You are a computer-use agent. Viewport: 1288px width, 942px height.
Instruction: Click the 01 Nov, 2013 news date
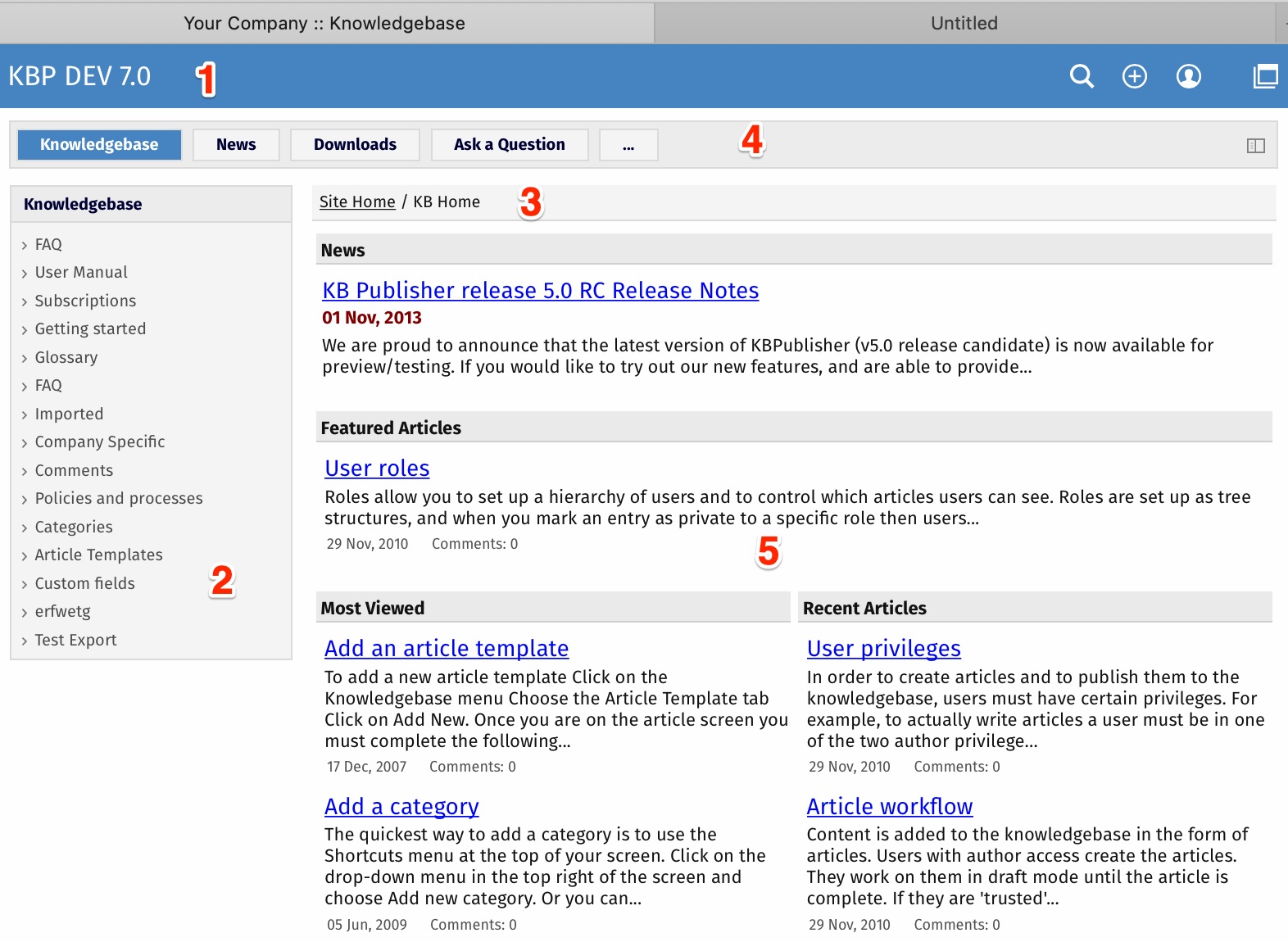372,318
